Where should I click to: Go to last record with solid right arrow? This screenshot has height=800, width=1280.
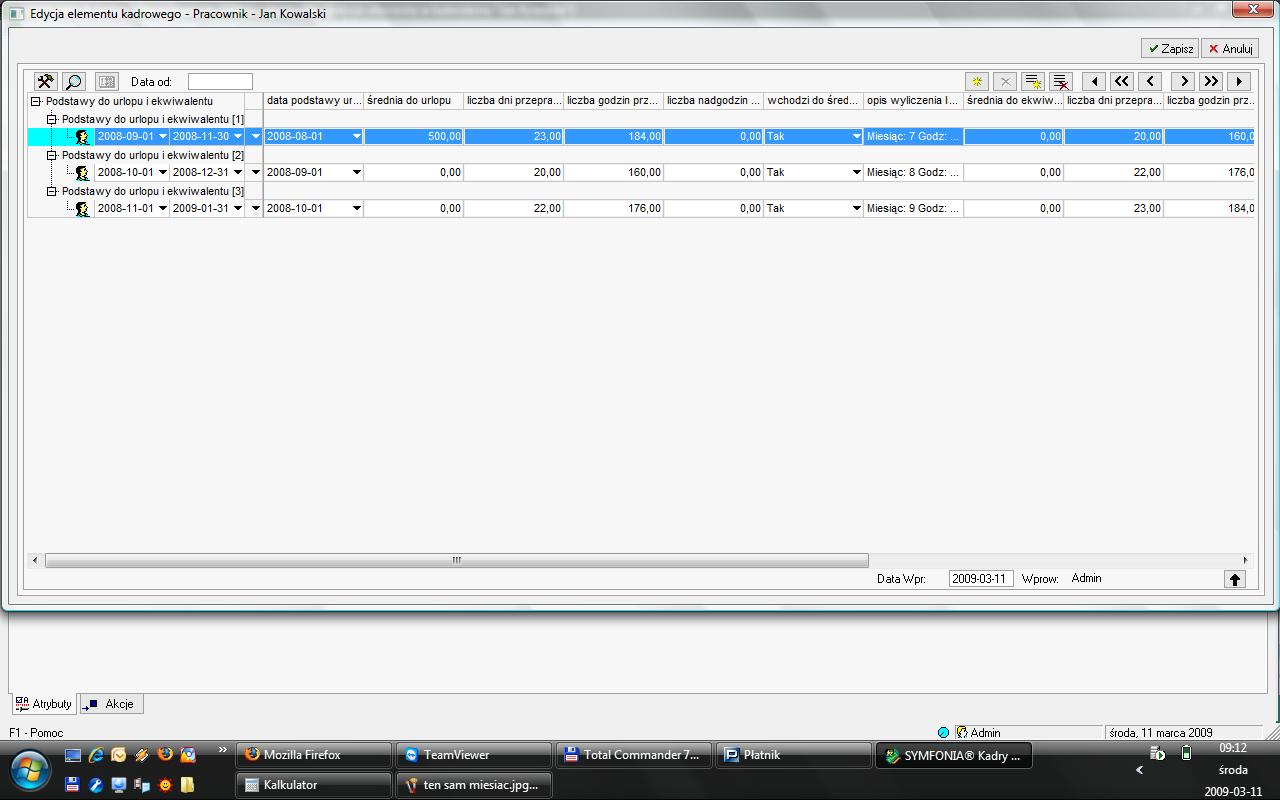pyautogui.click(x=1240, y=82)
